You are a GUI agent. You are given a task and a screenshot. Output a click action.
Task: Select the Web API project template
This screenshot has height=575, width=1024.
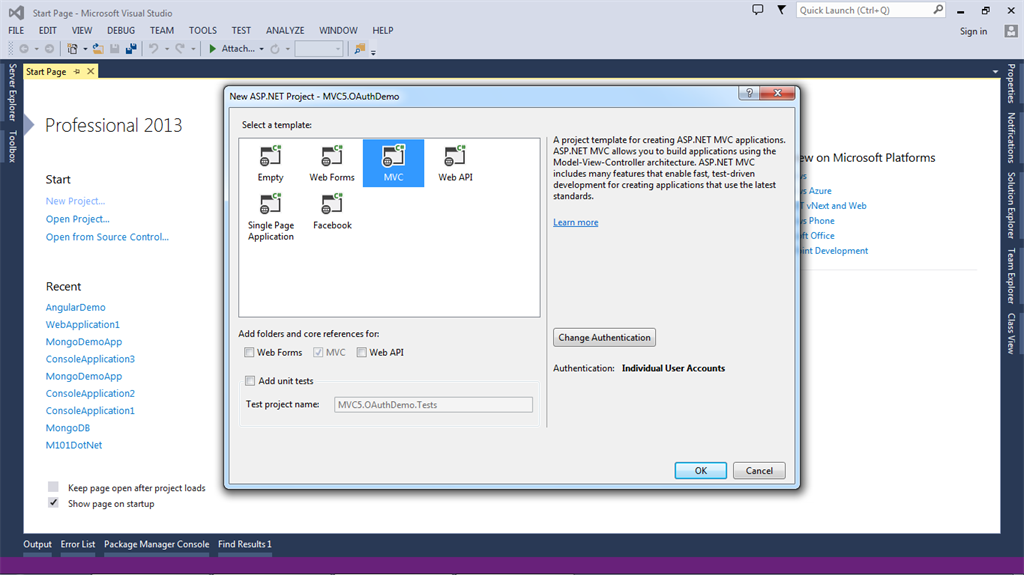pos(455,163)
